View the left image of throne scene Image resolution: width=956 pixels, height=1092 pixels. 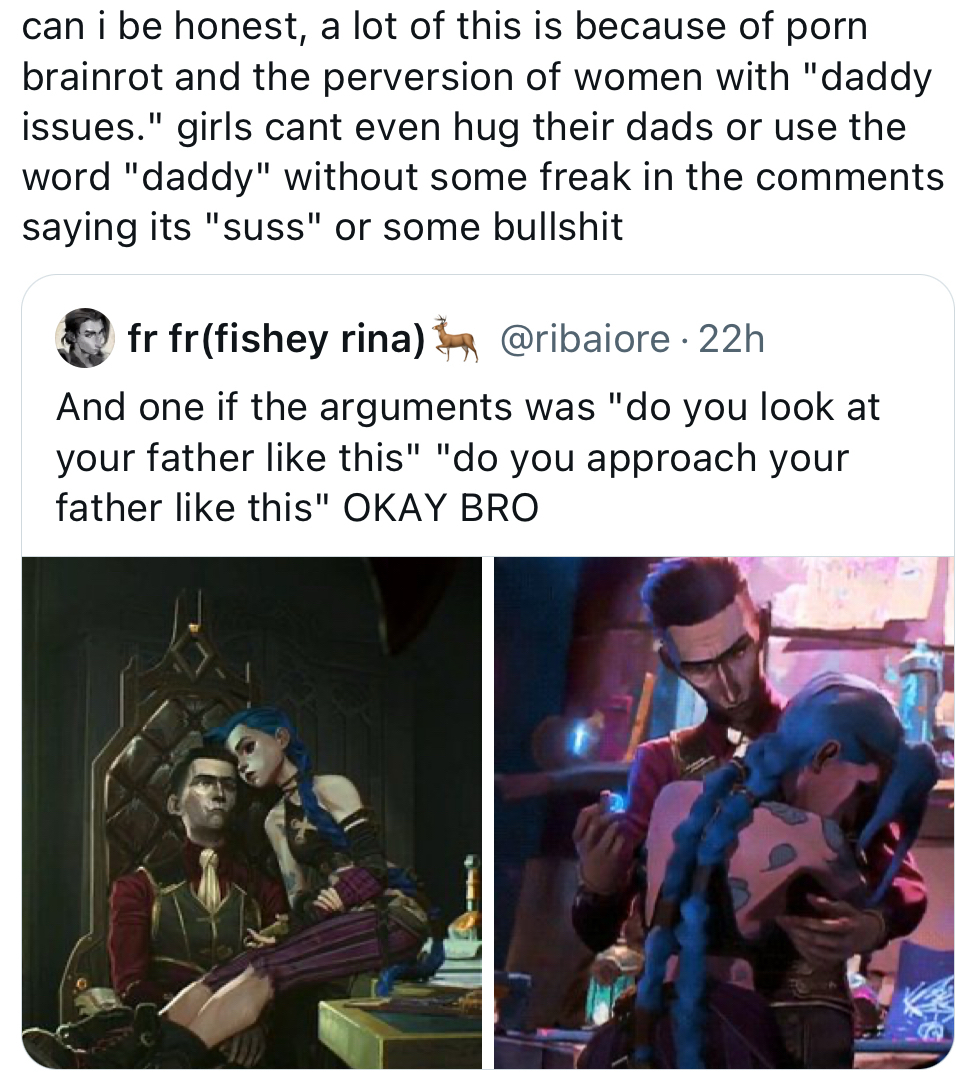(252, 812)
